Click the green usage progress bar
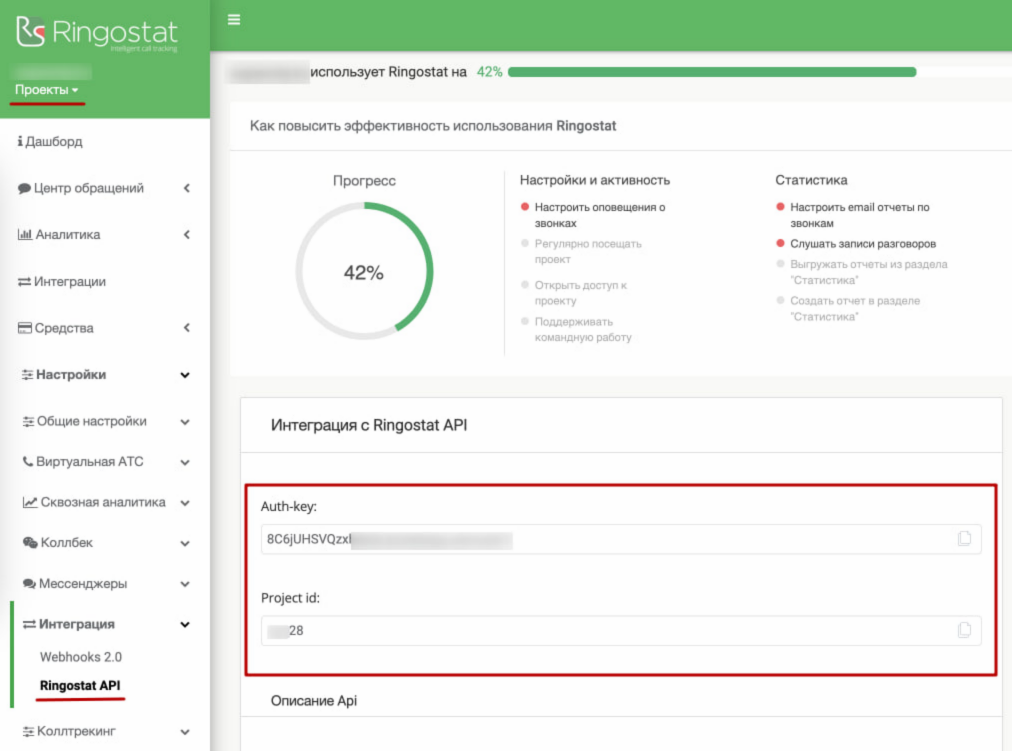 click(x=712, y=72)
